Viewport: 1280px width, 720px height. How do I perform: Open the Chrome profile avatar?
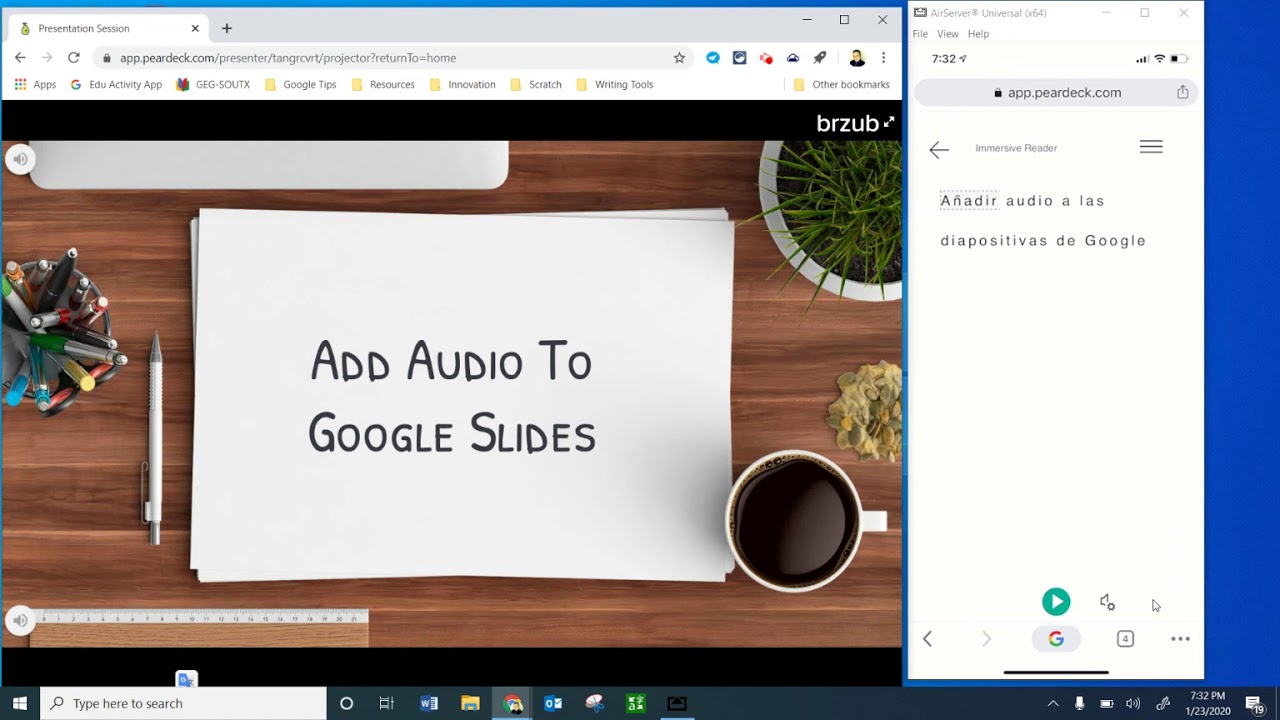pyautogui.click(x=857, y=58)
